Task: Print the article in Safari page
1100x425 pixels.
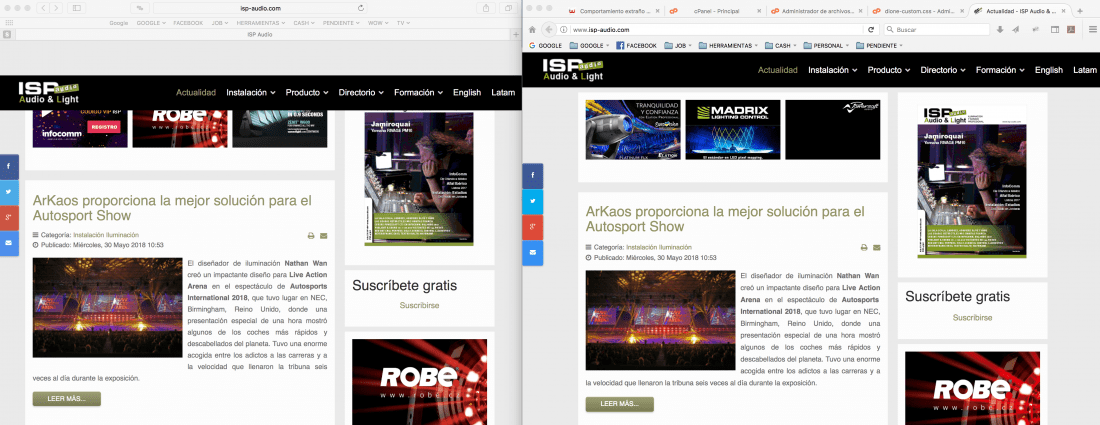Action: [311, 236]
